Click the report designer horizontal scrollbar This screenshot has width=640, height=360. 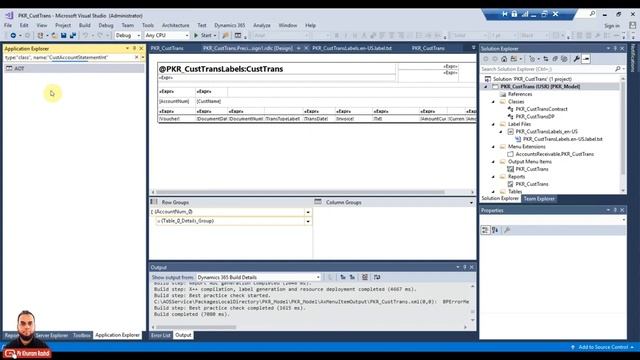point(300,192)
